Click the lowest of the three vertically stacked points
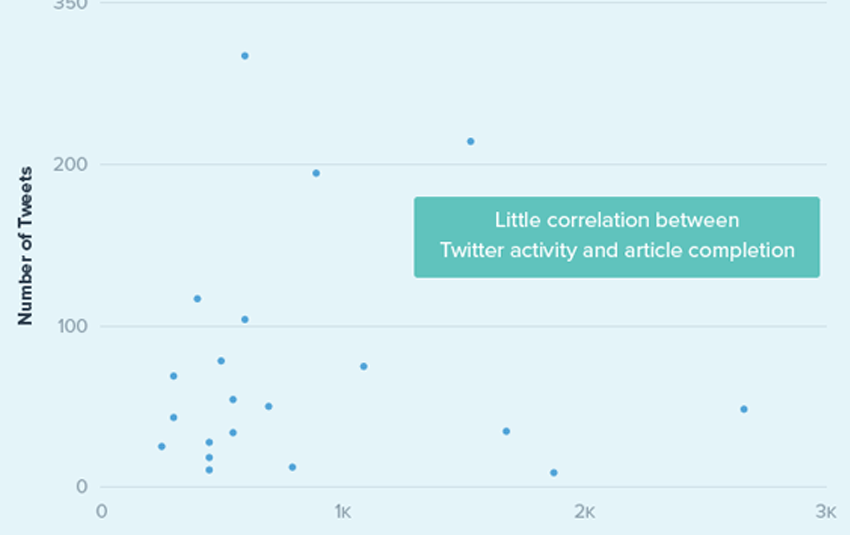The width and height of the screenshot is (850, 535). click(209, 469)
